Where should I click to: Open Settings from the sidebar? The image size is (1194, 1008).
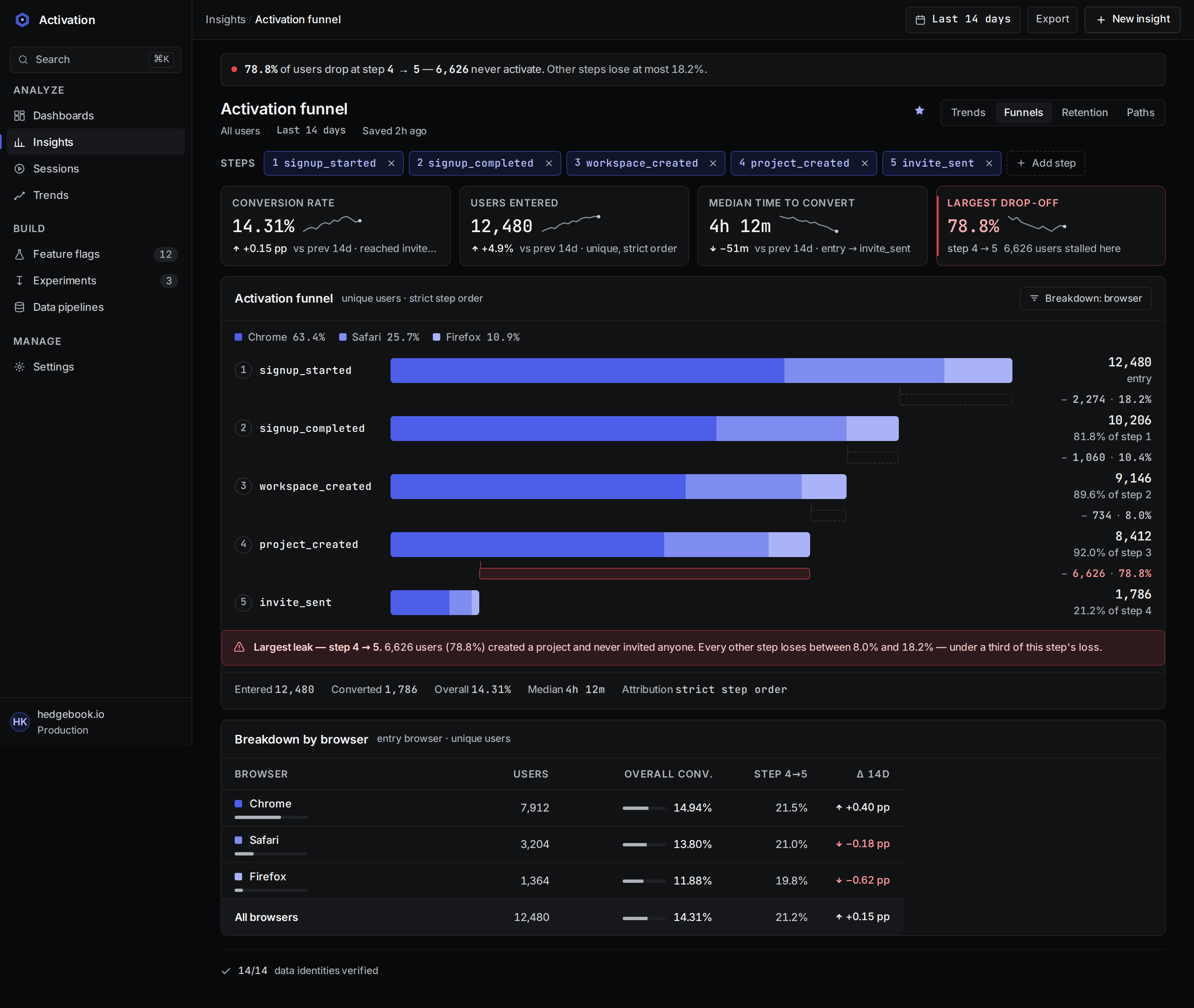(95, 367)
